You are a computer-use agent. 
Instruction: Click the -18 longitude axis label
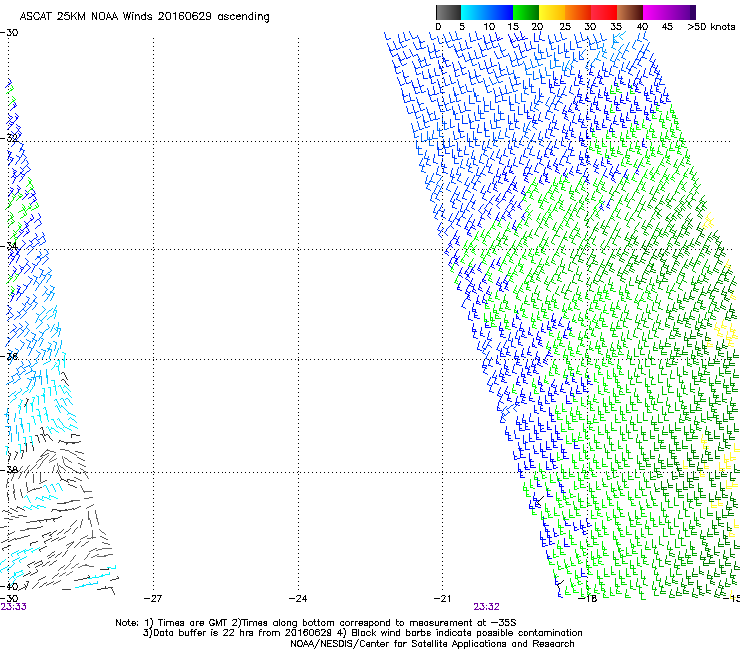(x=588, y=599)
